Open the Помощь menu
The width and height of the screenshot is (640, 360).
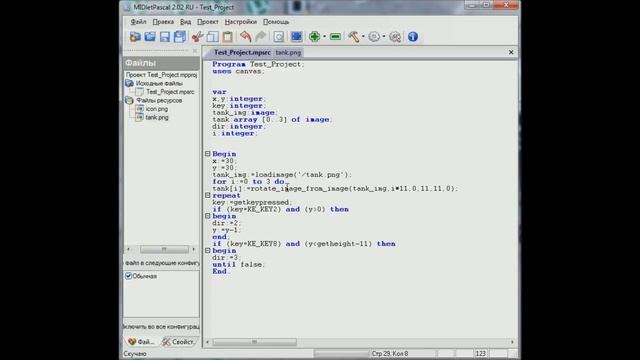click(x=276, y=22)
